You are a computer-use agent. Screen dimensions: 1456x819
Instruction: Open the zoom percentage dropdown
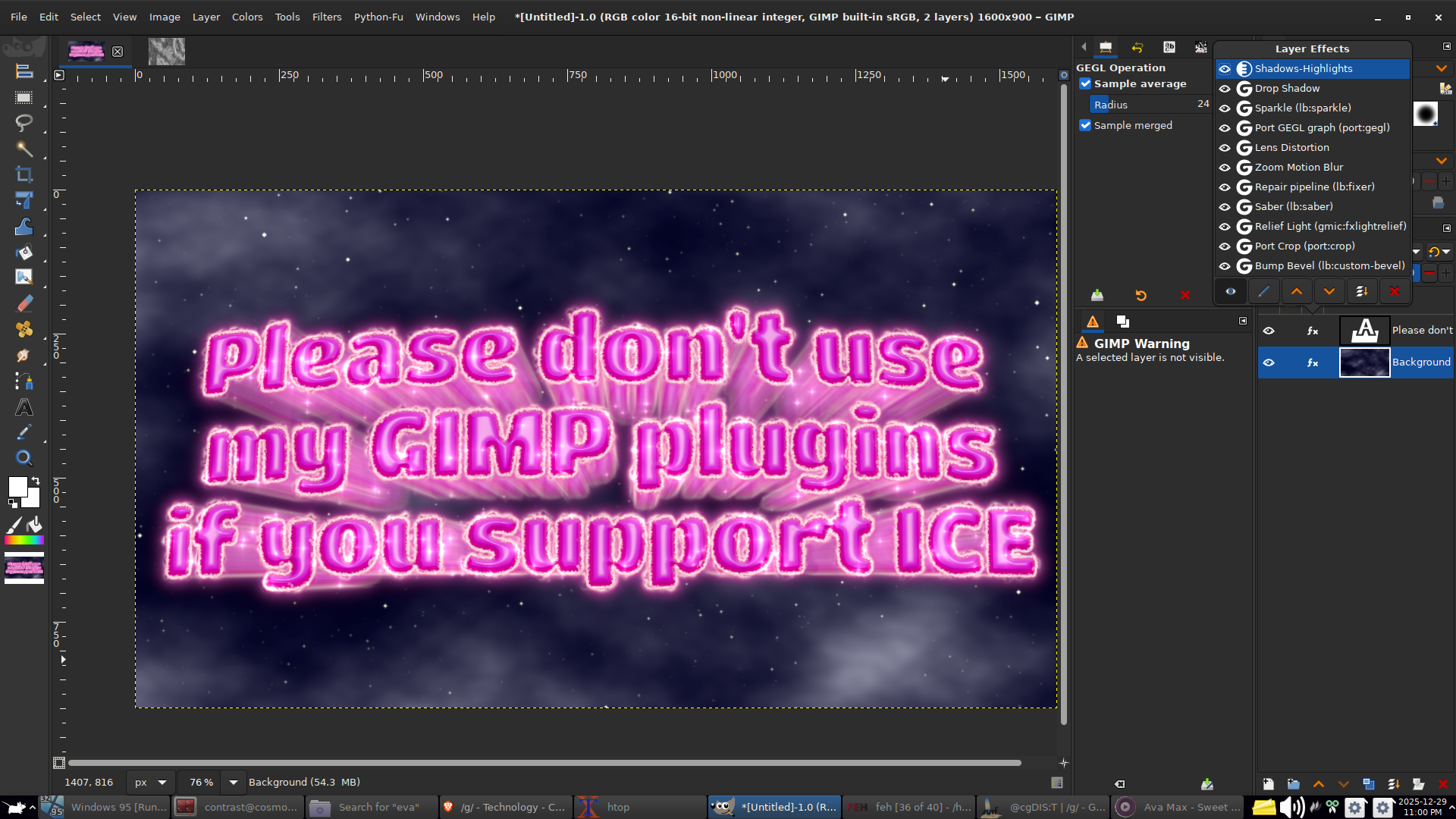click(x=233, y=782)
